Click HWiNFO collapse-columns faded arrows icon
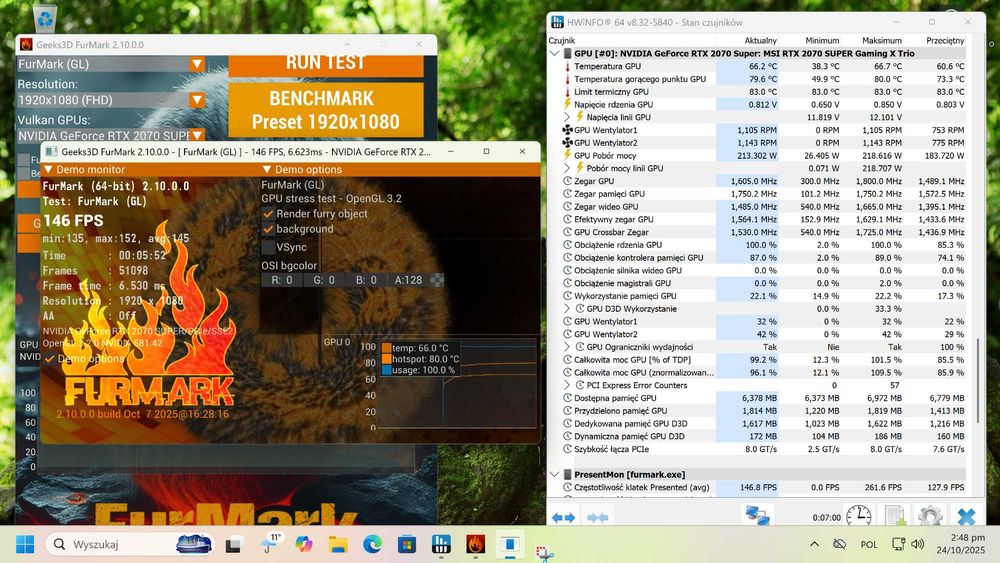This screenshot has height=563, width=1000. coord(598,517)
